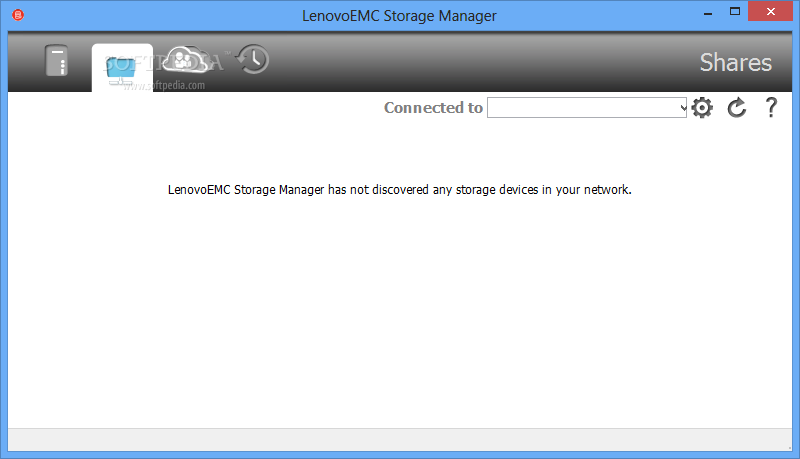The image size is (800, 459).
Task: Click inside the Connected to combo box
Action: 587,108
